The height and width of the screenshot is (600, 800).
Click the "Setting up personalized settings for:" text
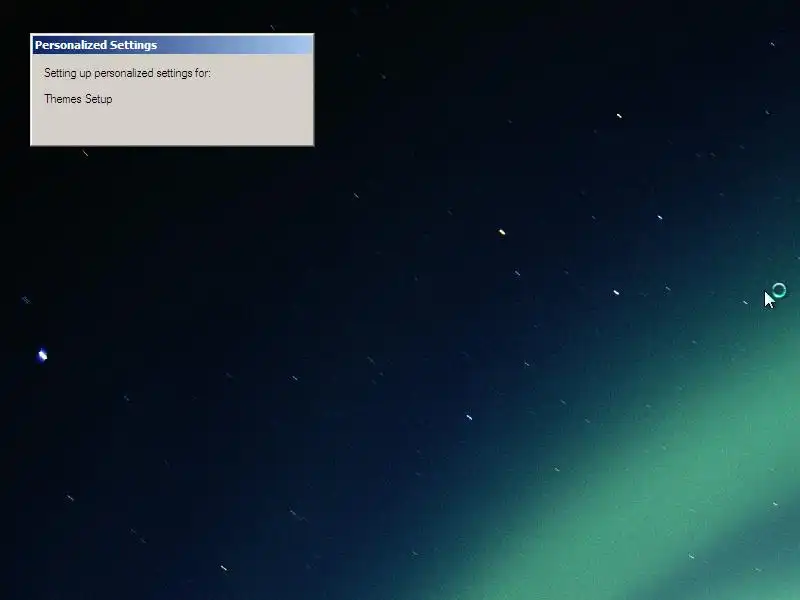127,73
